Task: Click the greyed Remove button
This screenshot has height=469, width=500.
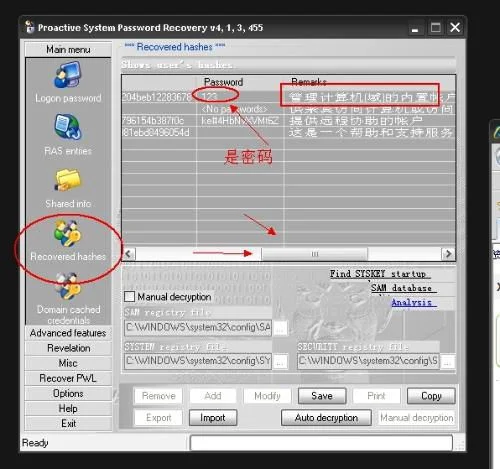Action: 158,396
